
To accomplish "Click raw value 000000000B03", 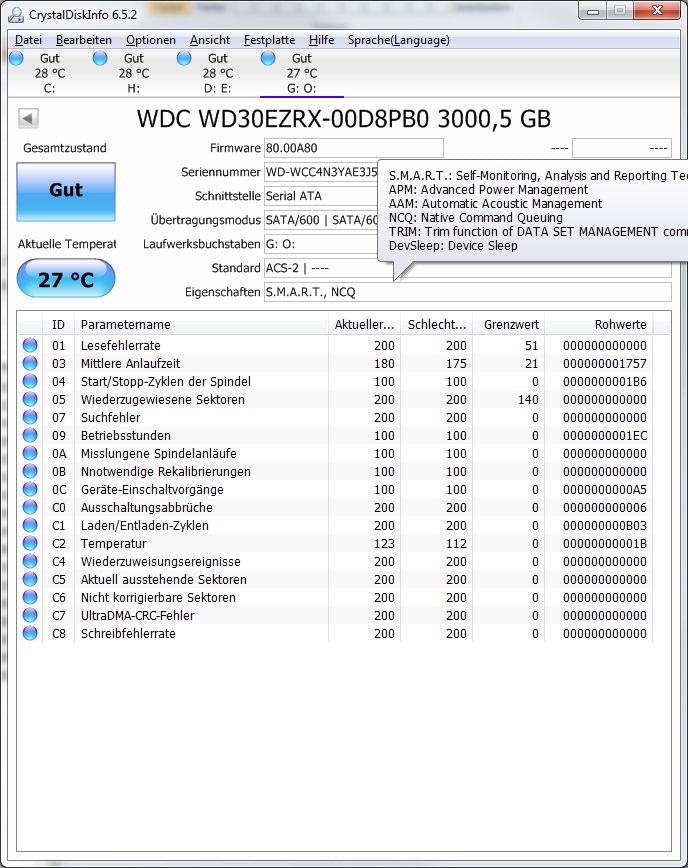I will 605,525.
